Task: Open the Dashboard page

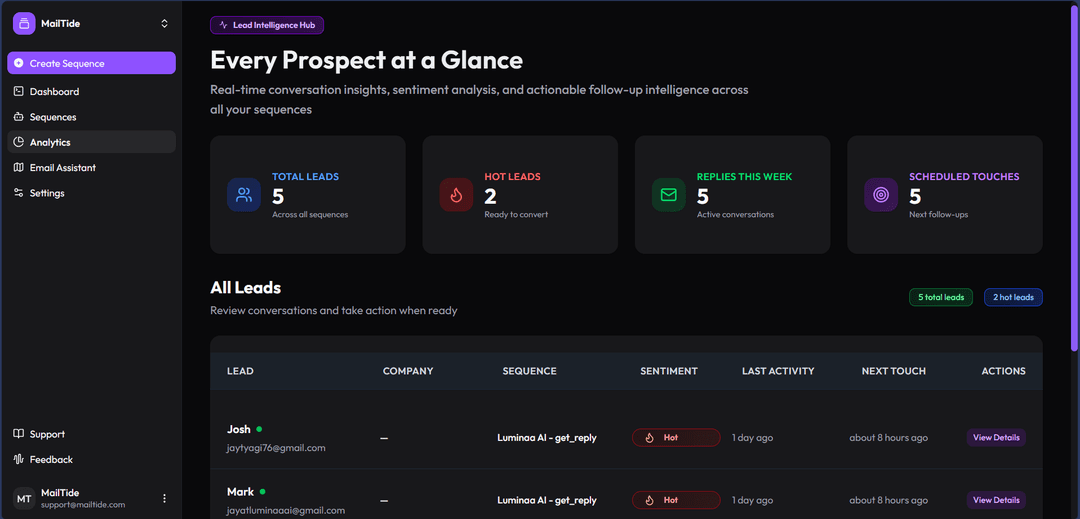Action: click(54, 92)
